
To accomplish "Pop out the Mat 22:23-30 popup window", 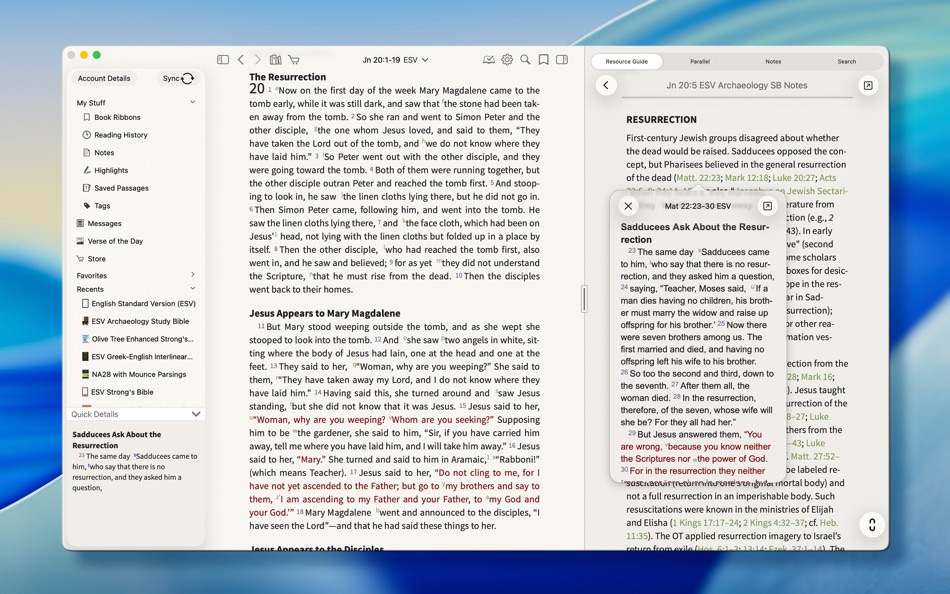I will pos(767,206).
